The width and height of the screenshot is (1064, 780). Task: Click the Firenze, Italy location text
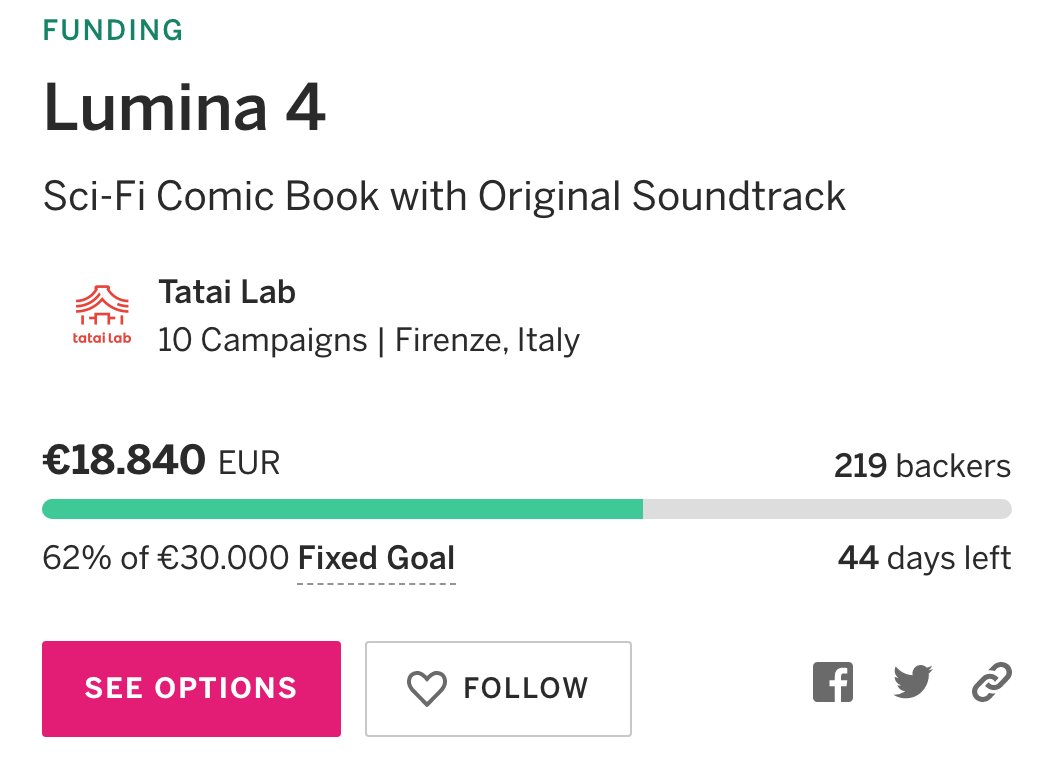(487, 340)
